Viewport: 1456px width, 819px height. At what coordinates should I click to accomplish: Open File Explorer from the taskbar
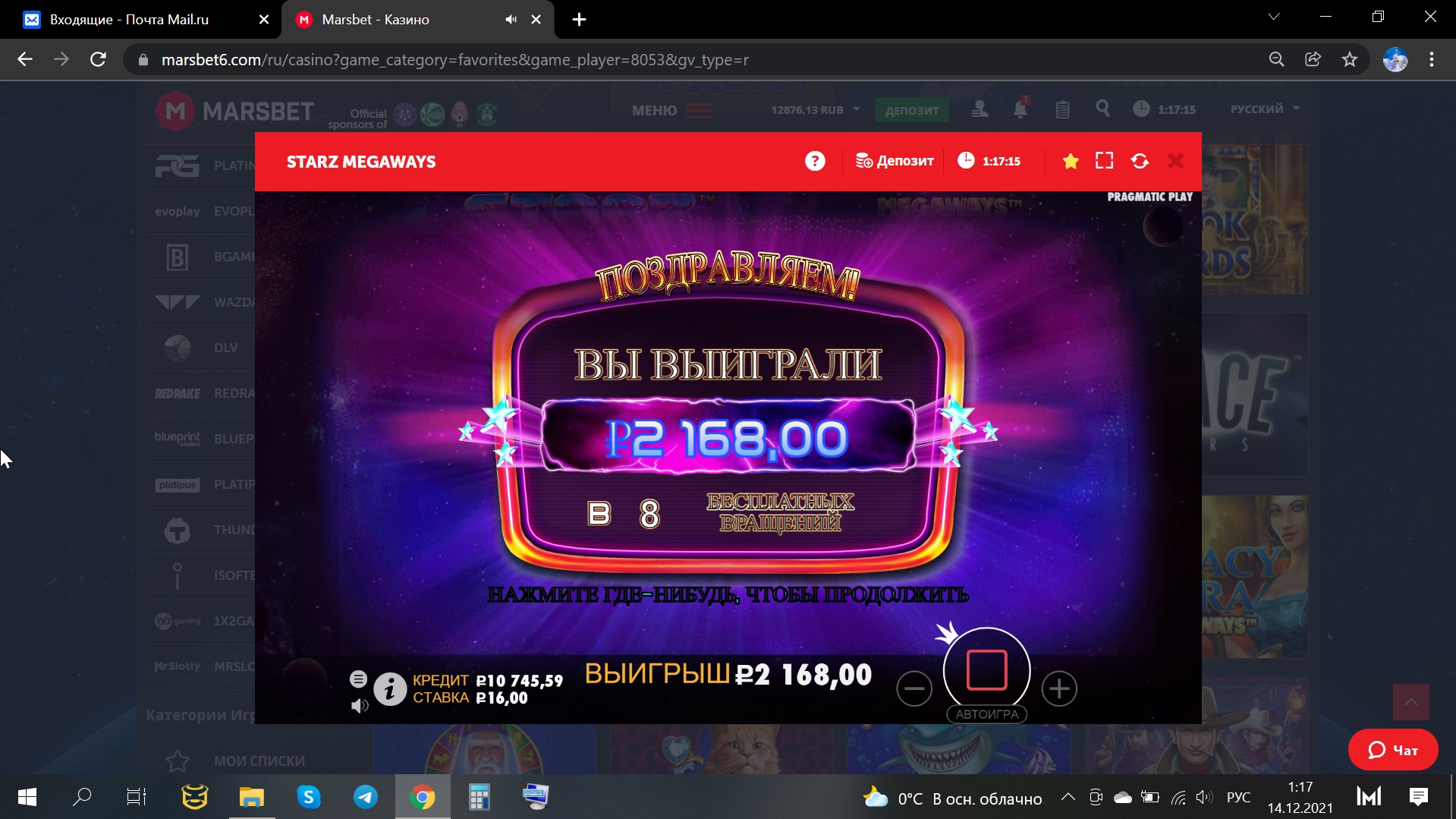point(252,797)
